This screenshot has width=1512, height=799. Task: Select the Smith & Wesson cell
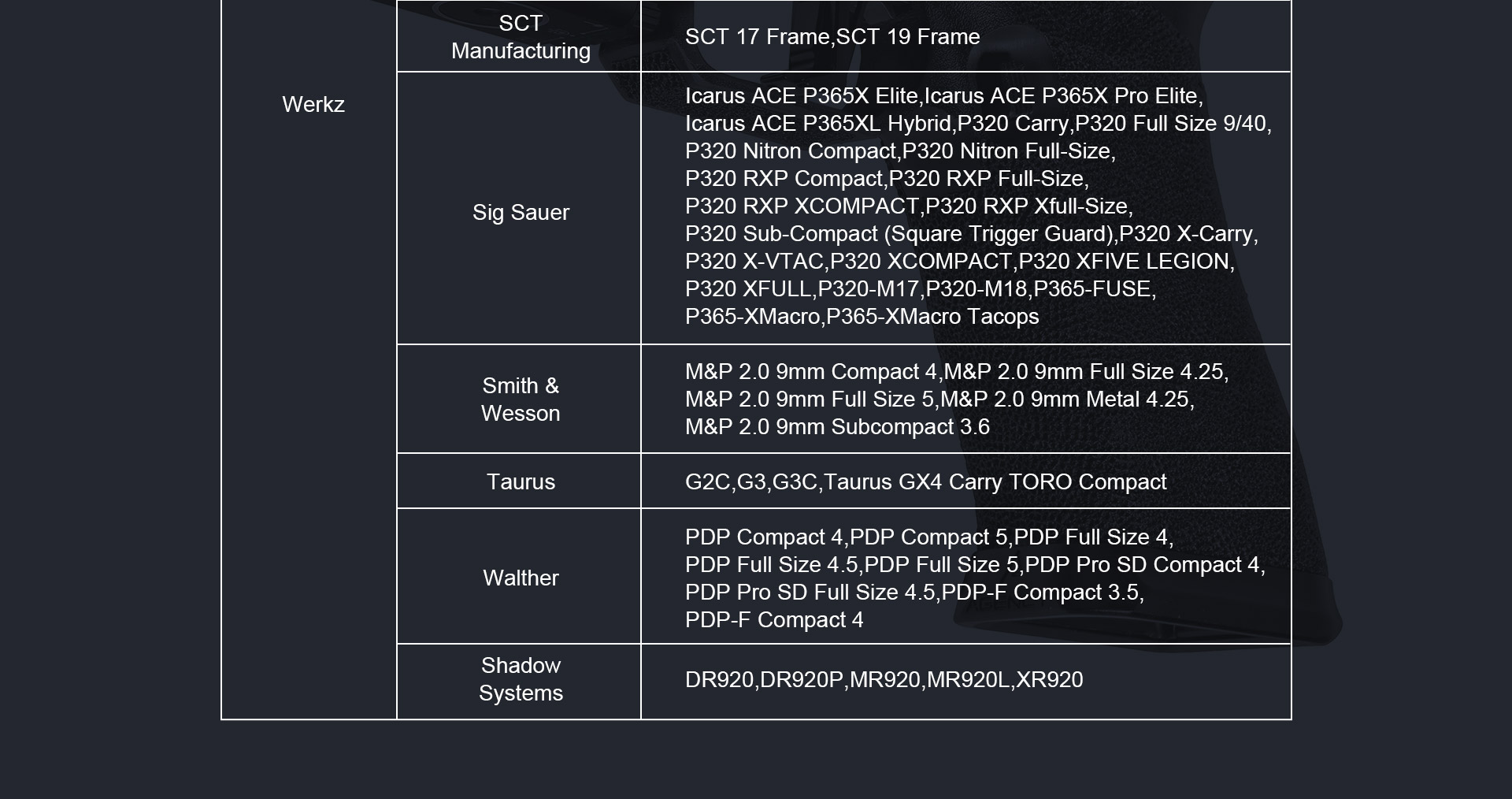[x=520, y=399]
